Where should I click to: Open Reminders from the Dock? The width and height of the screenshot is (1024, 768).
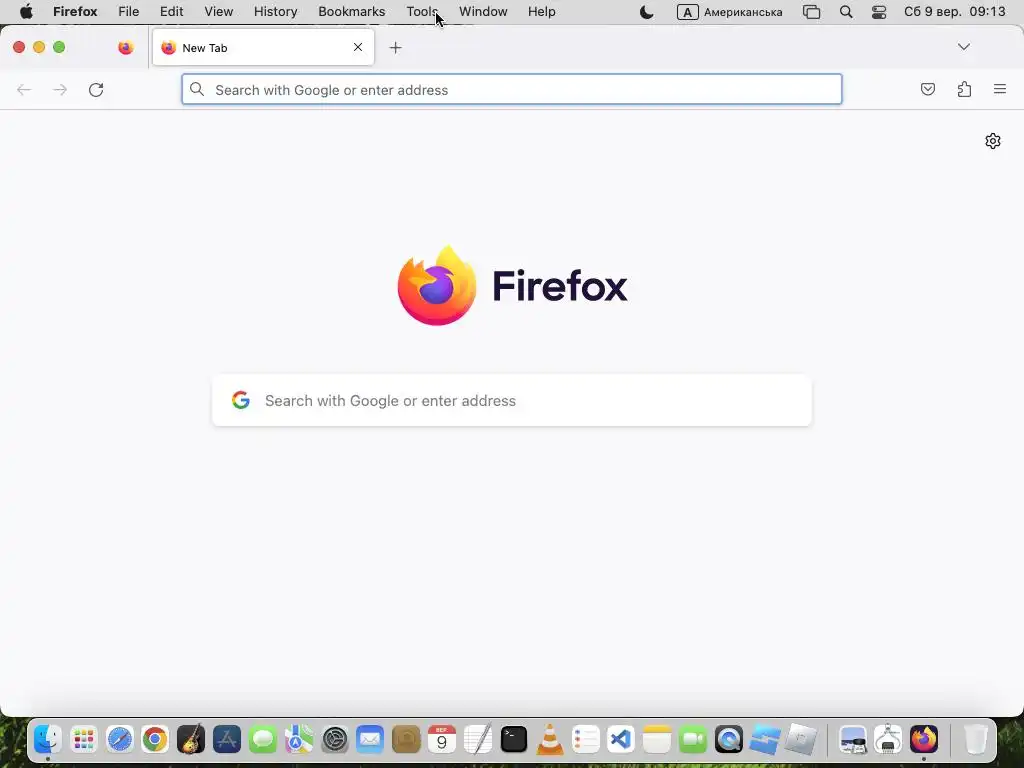(x=585, y=739)
